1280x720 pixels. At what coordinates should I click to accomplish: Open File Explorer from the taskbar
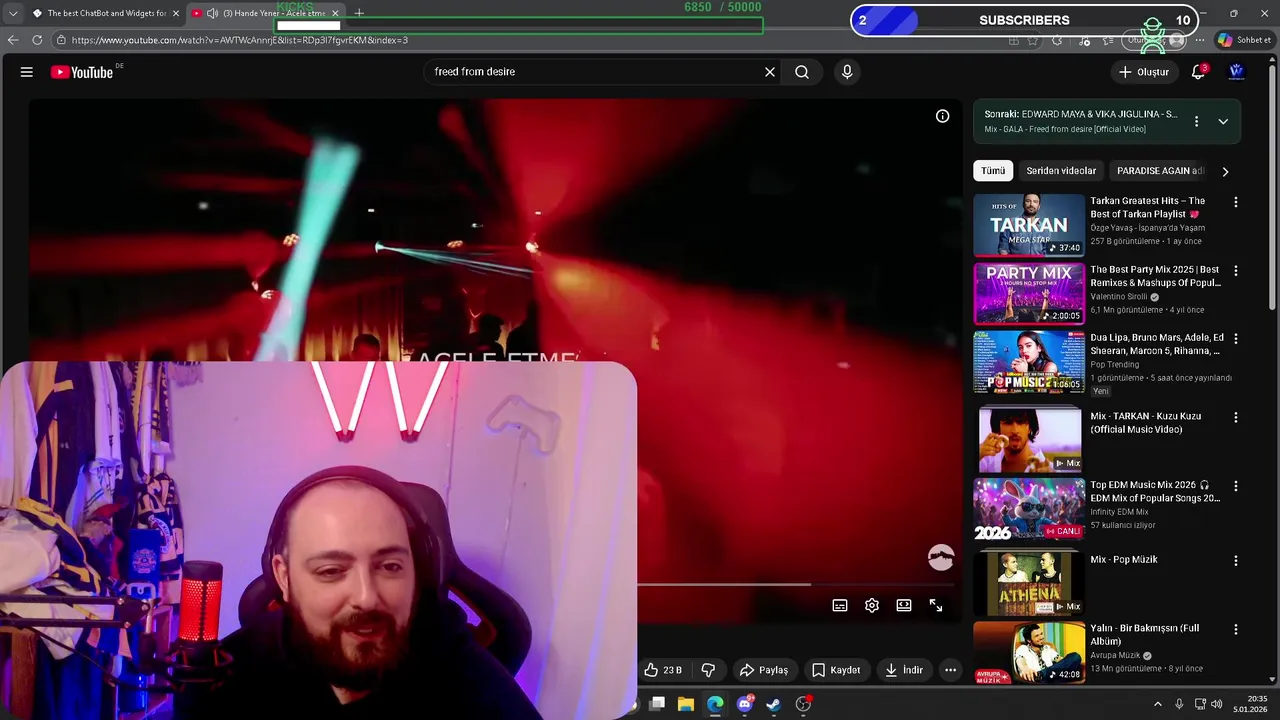[x=686, y=704]
